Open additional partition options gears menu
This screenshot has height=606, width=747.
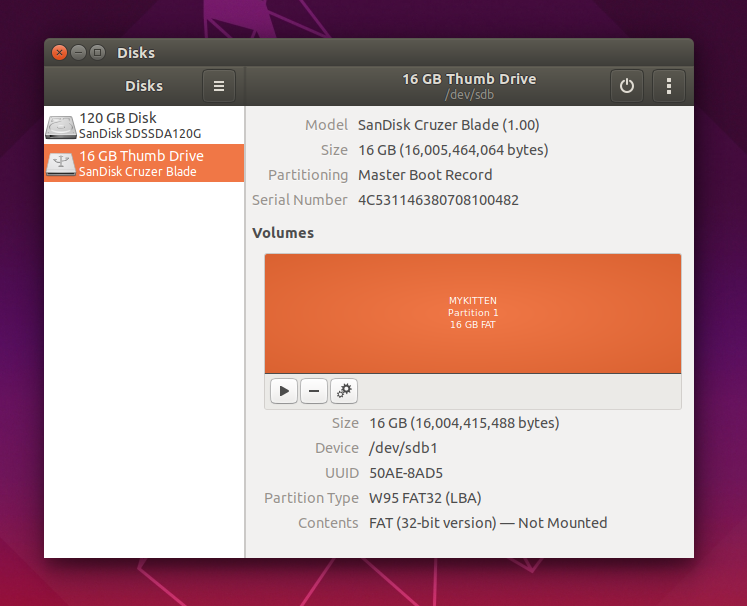point(344,391)
